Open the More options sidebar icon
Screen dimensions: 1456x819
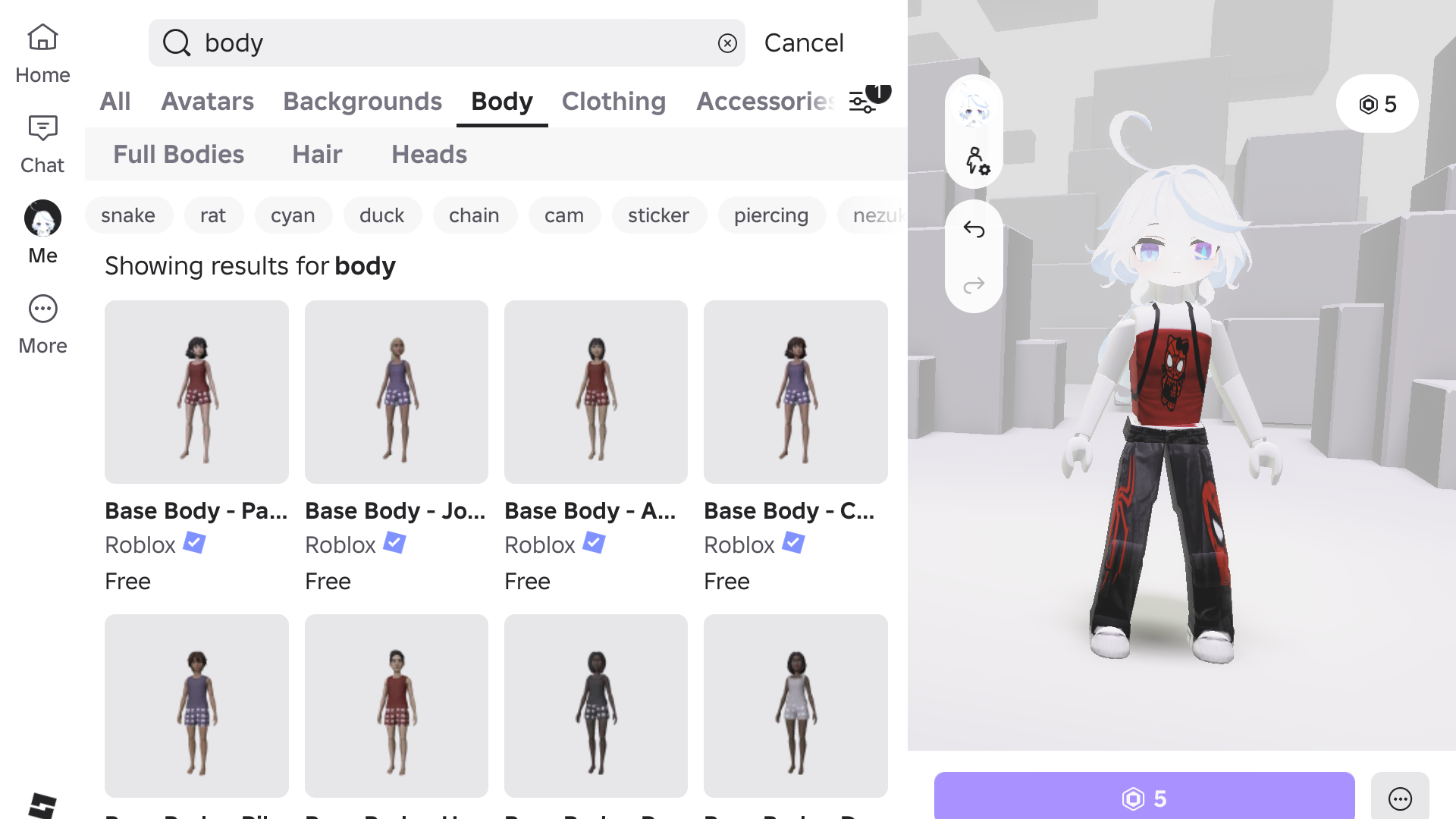tap(42, 325)
